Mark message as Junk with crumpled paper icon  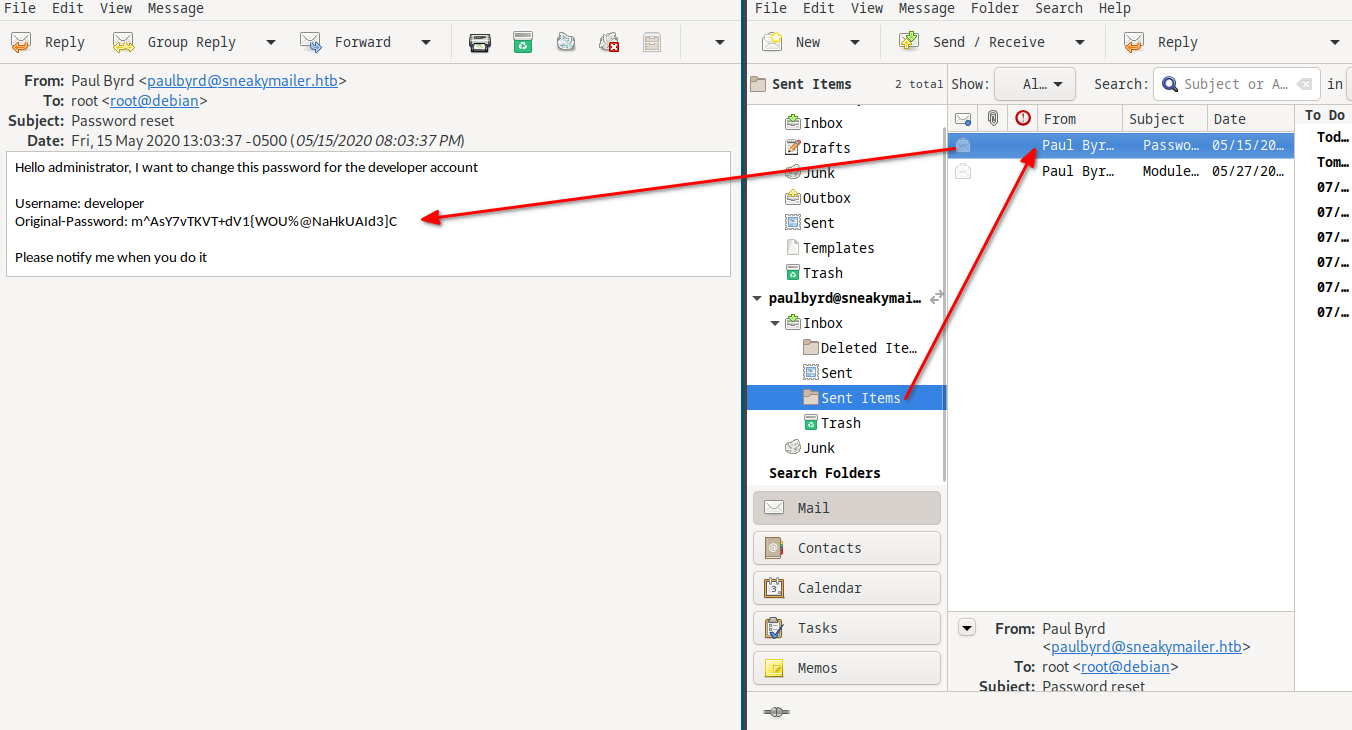click(566, 42)
